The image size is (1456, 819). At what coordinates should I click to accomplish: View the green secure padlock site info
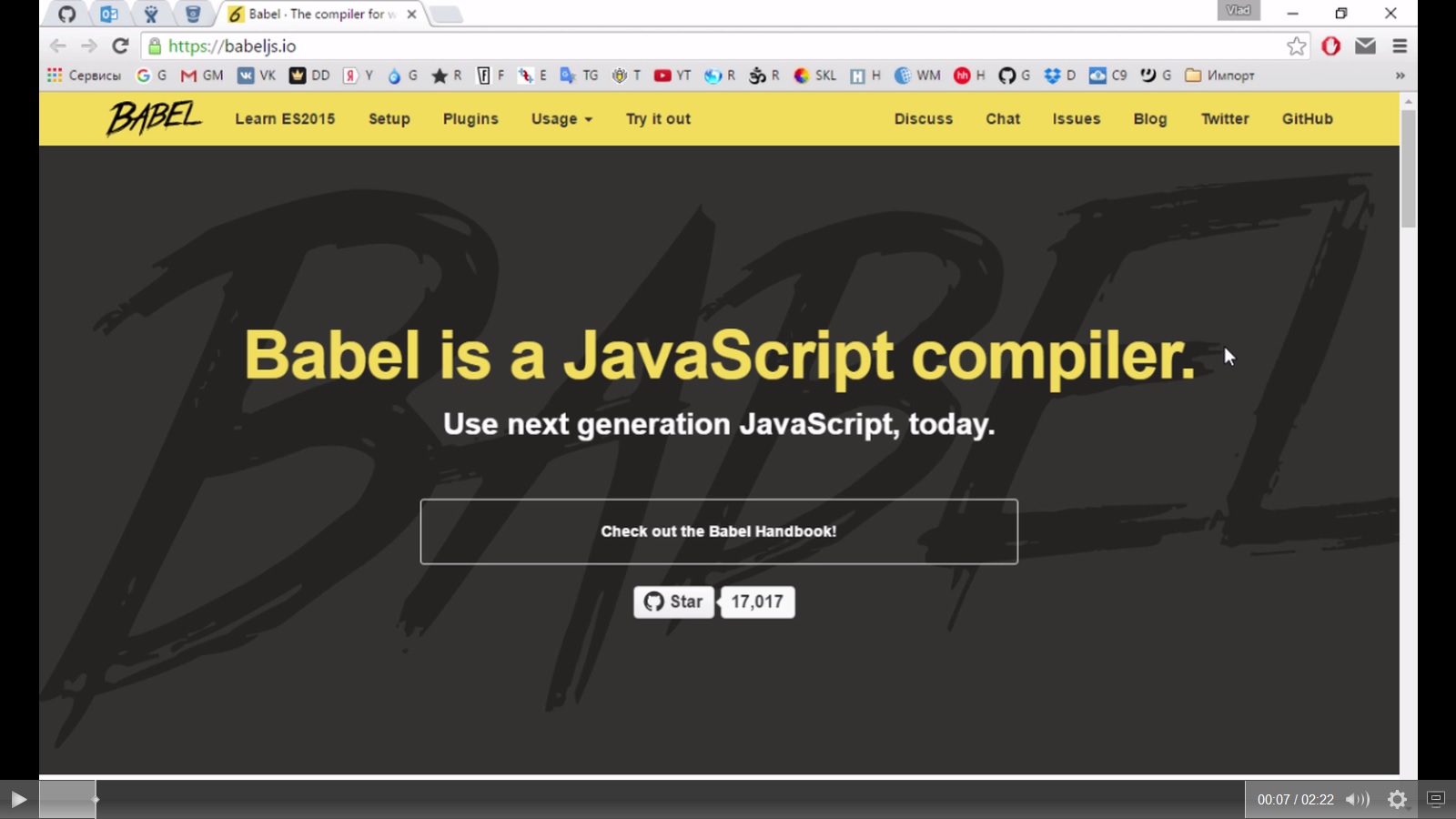(x=155, y=45)
